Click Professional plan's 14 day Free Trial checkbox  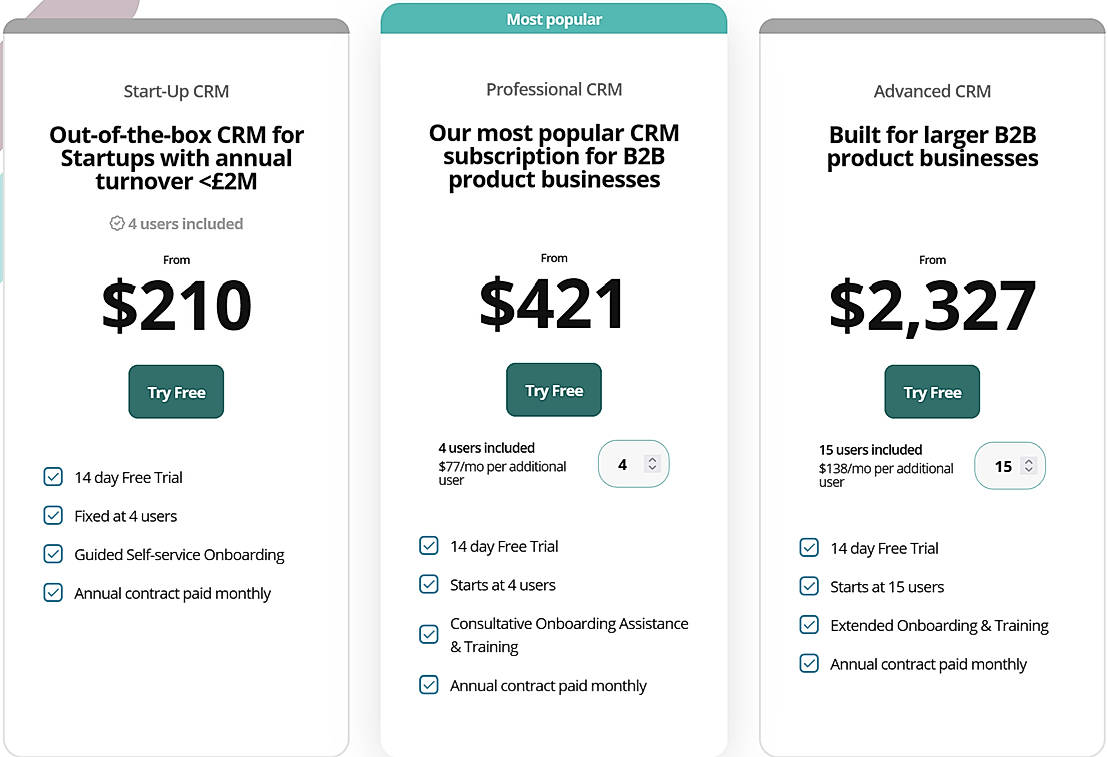click(429, 546)
